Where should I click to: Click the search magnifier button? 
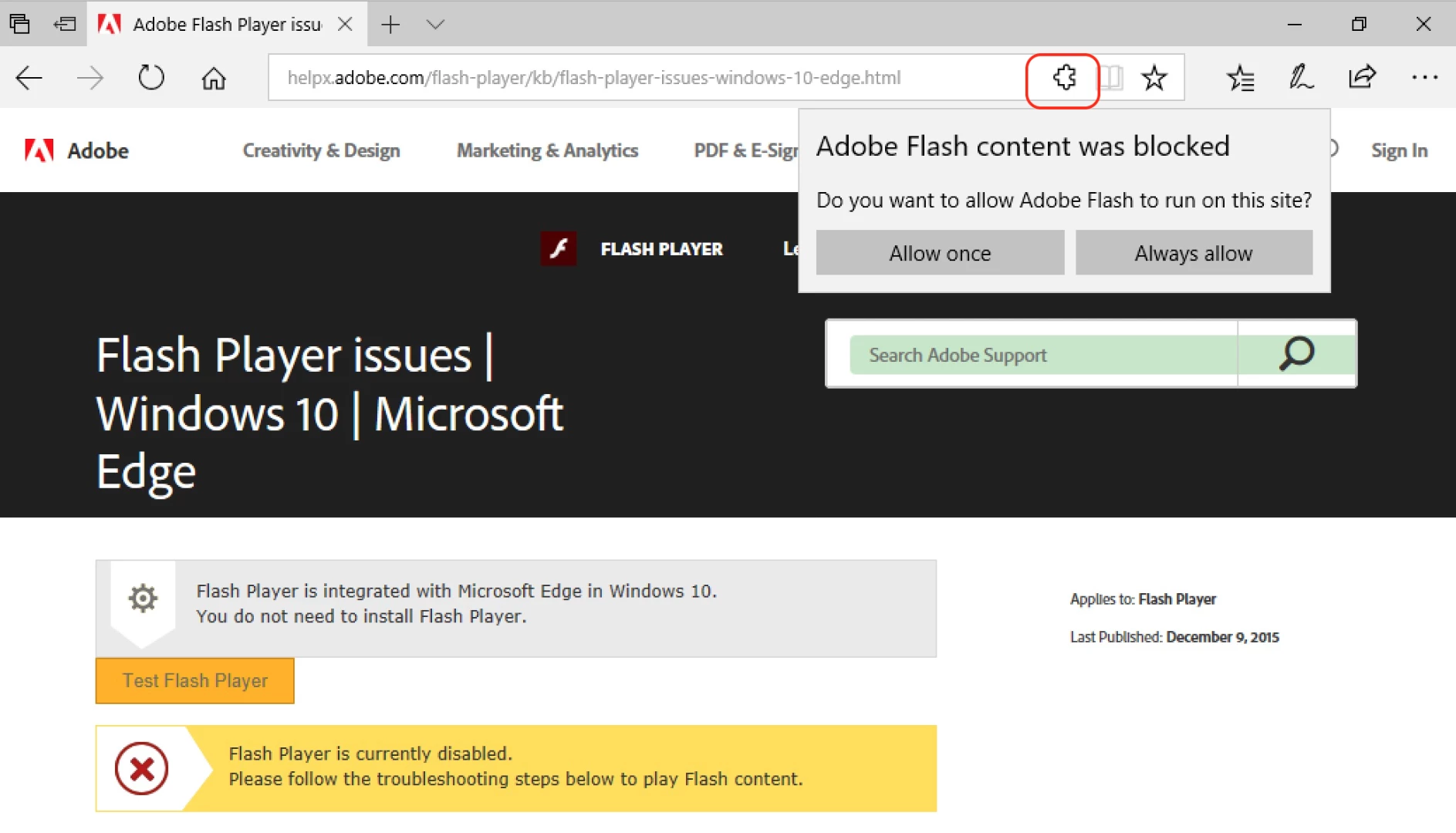[x=1296, y=354]
